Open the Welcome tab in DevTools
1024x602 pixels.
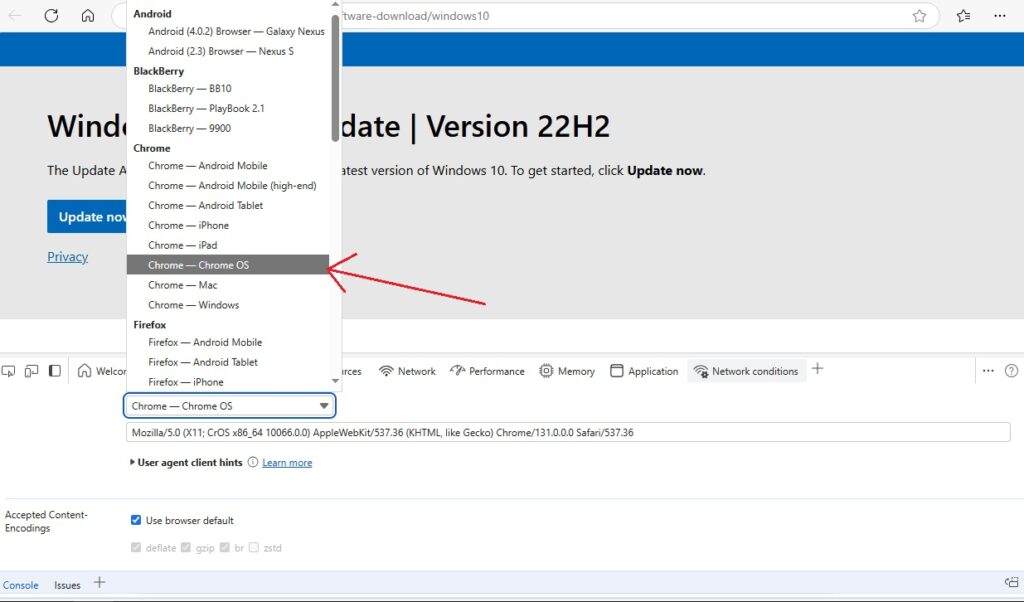tap(102, 371)
